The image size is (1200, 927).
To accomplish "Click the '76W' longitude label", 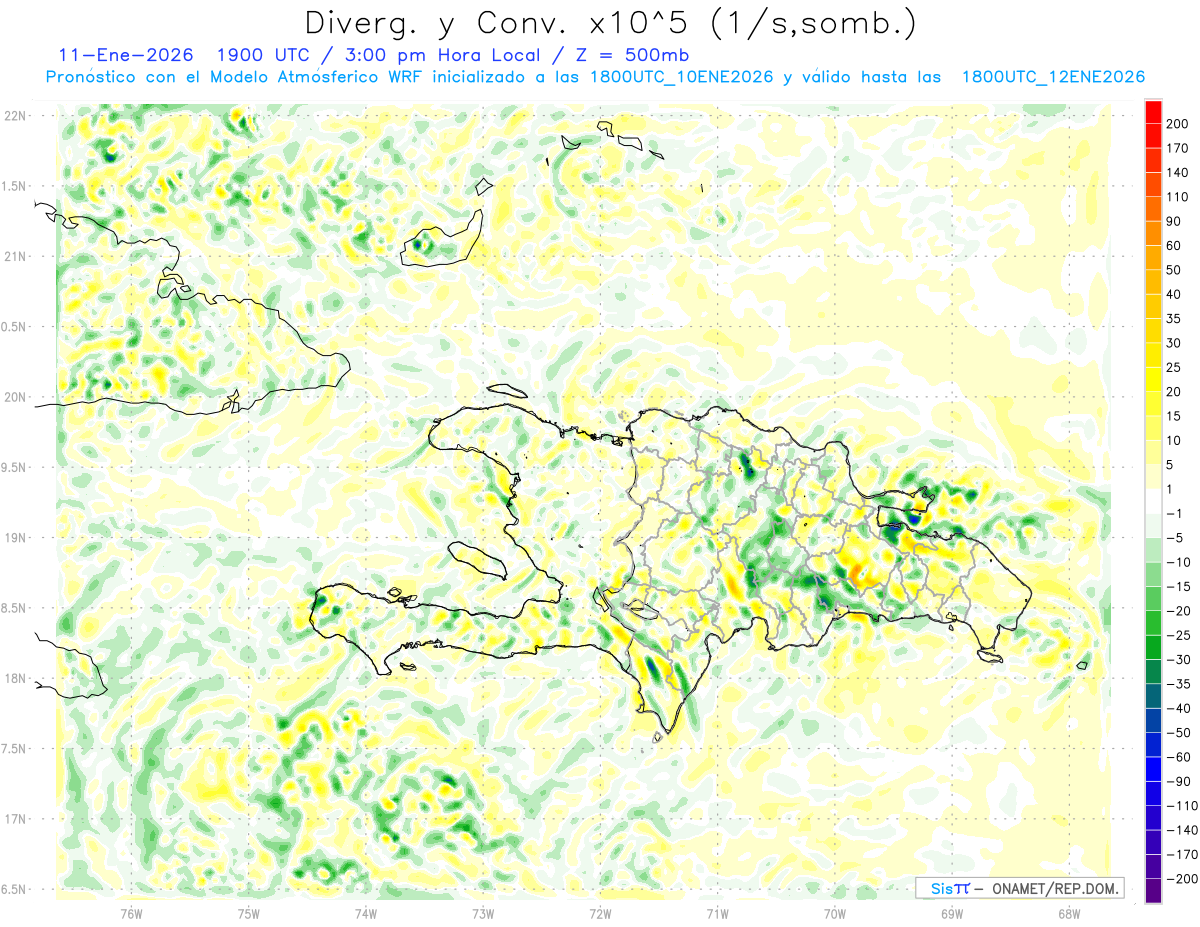I will coord(132,912).
